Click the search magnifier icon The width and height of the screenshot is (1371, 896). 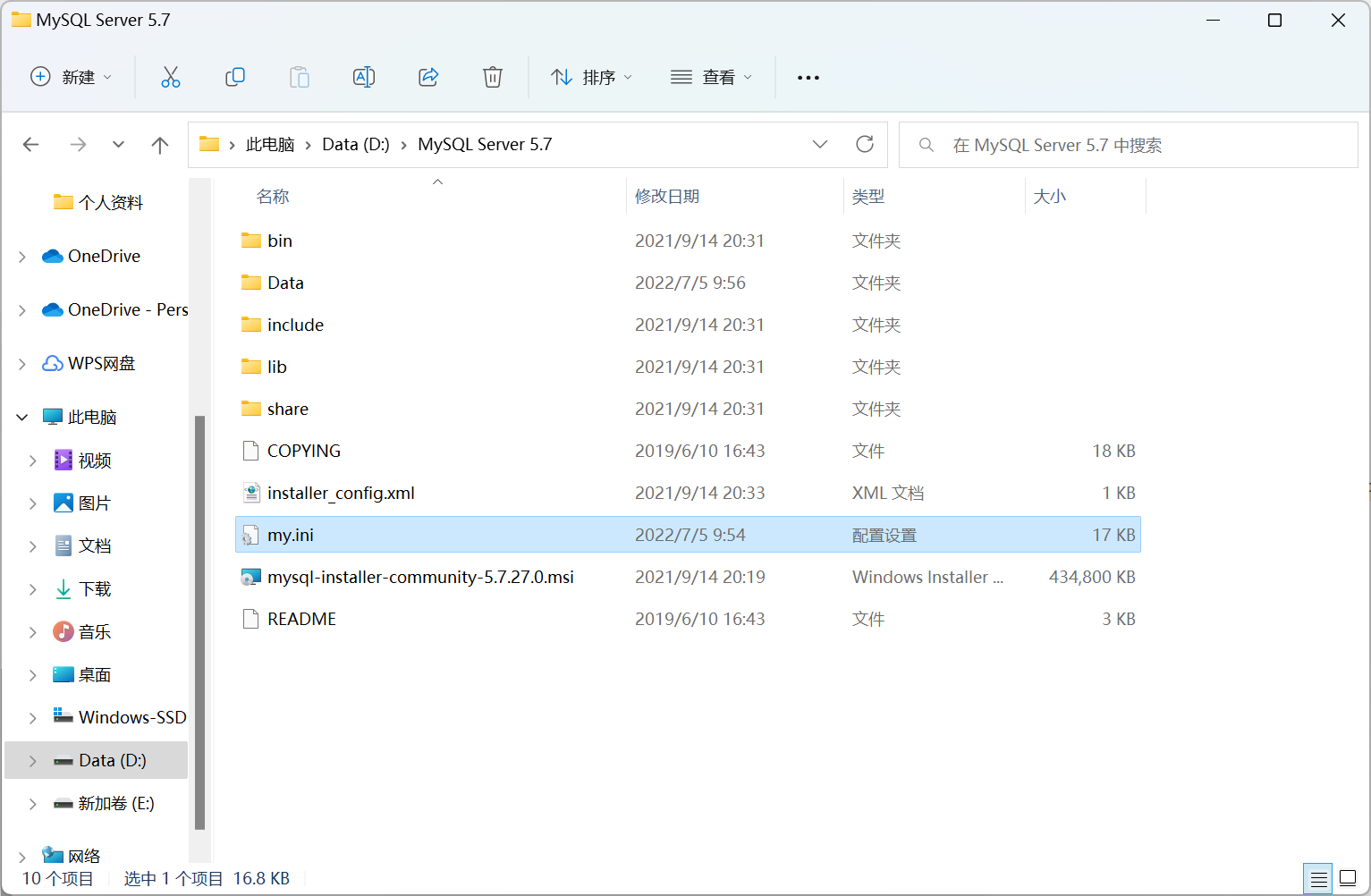point(927,145)
